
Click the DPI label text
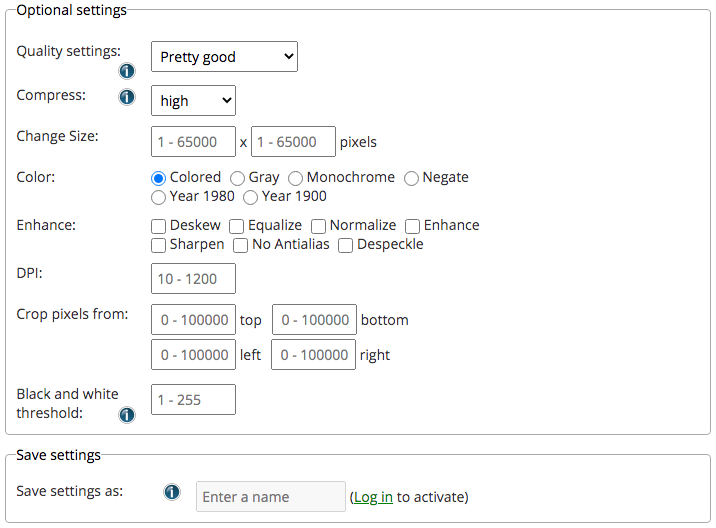[29, 273]
